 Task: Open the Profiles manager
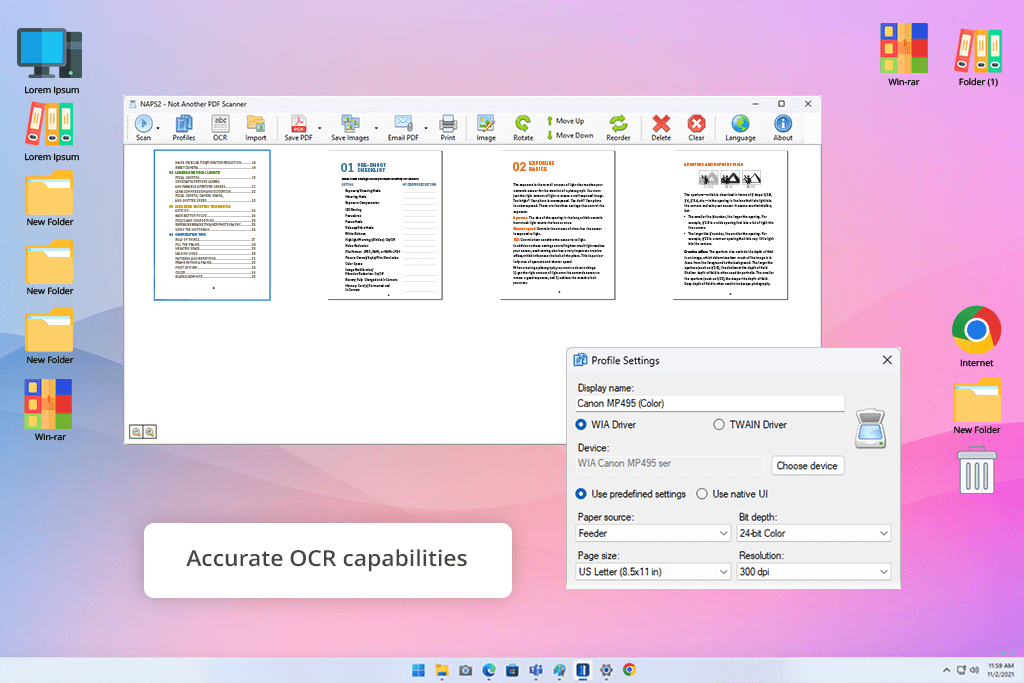(184, 127)
